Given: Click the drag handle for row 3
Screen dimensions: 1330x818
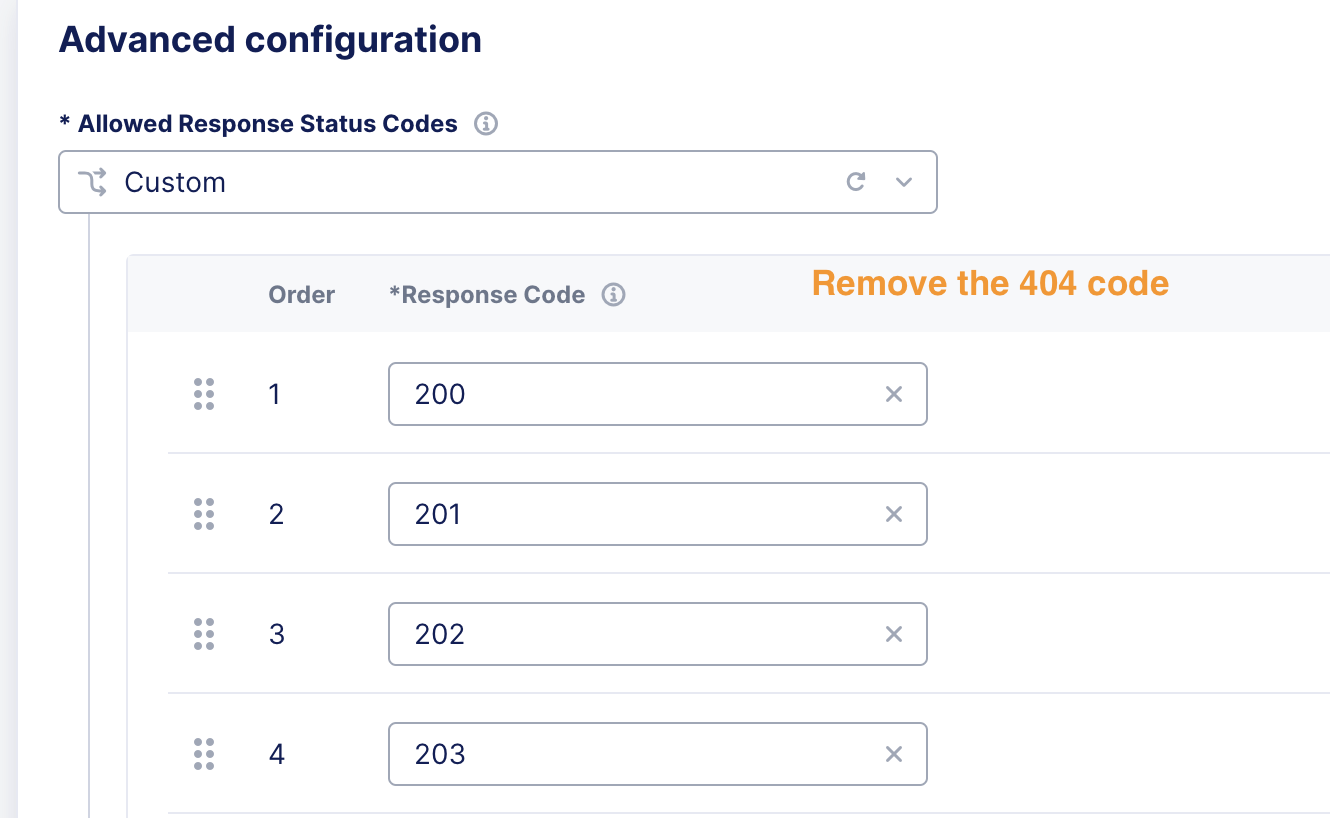Looking at the screenshot, I should point(205,634).
